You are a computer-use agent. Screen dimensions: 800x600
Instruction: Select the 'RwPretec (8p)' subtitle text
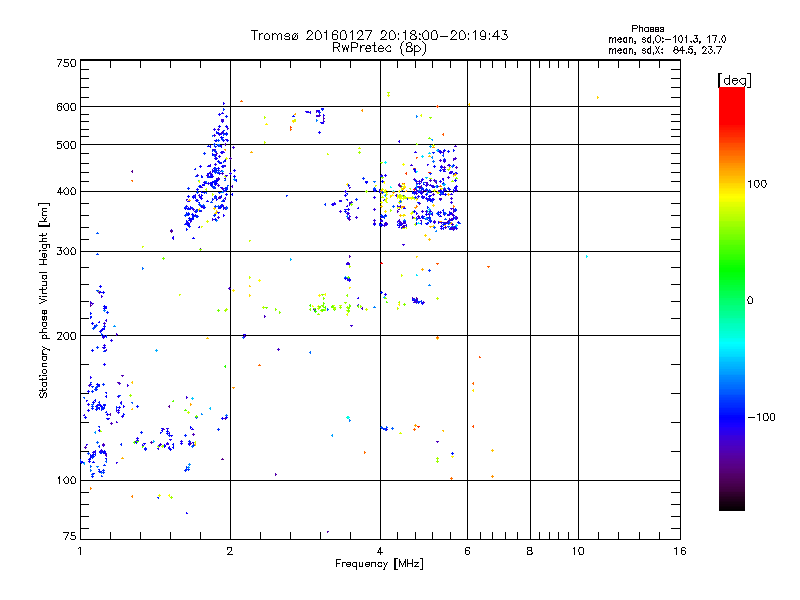[x=379, y=48]
